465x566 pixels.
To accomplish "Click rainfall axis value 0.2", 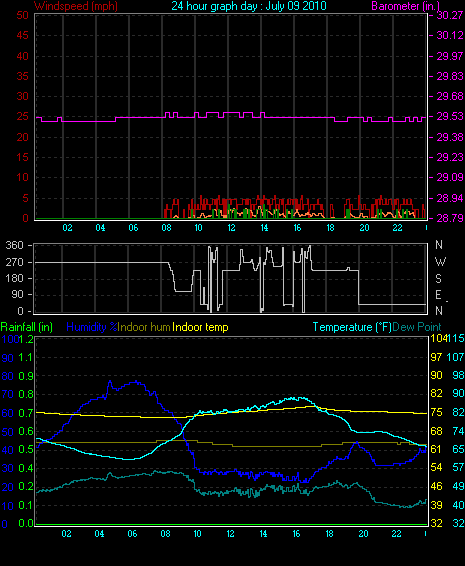I will coord(26,486).
